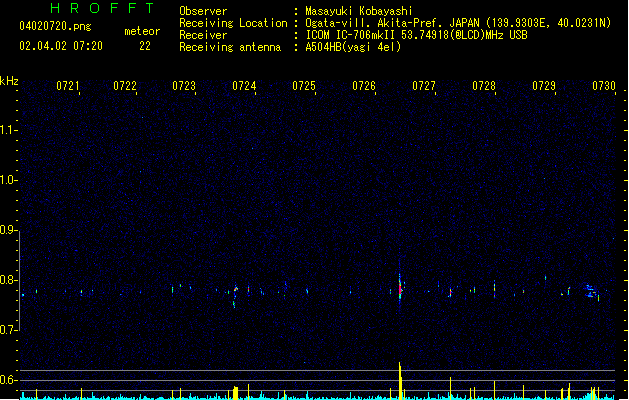
Task: Click the date stamp 02.04.02 07:20
Action: coord(61,46)
